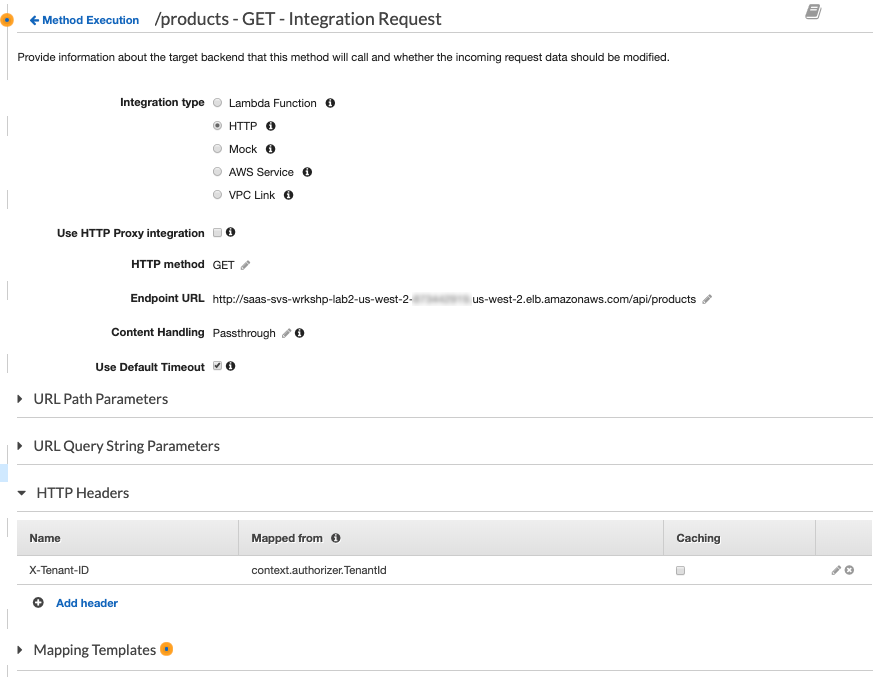Uncheck Use Default Timeout
880x677 pixels.
click(x=217, y=366)
